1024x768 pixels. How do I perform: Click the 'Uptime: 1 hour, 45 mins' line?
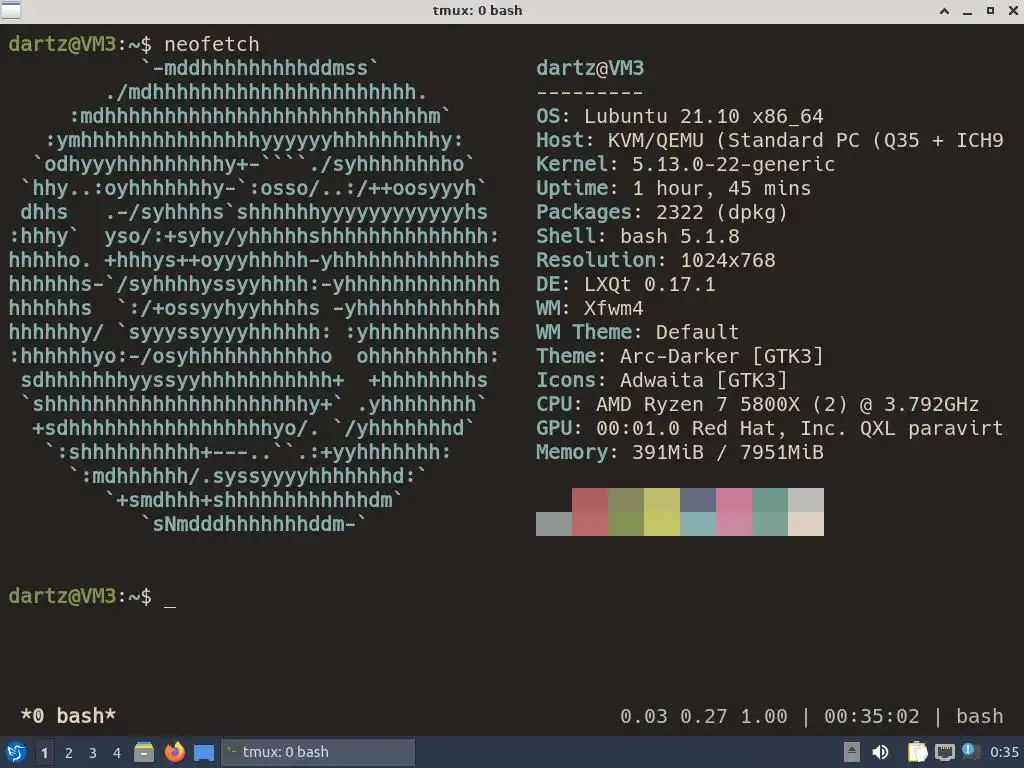click(673, 189)
